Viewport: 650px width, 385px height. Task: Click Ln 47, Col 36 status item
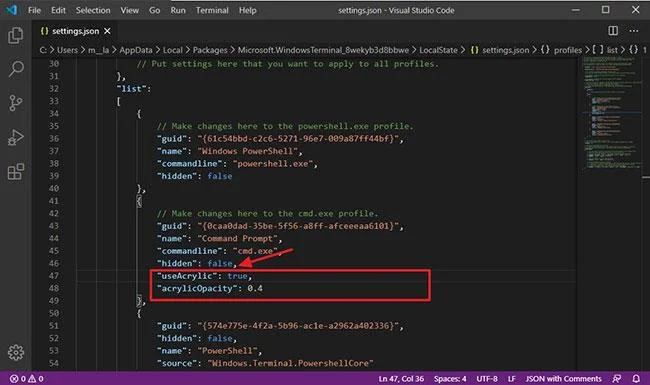click(x=401, y=379)
